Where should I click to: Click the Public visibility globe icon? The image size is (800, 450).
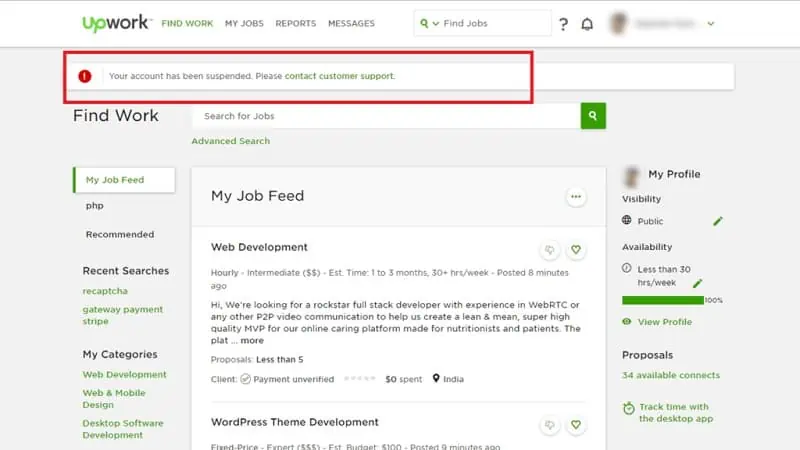pyautogui.click(x=627, y=220)
